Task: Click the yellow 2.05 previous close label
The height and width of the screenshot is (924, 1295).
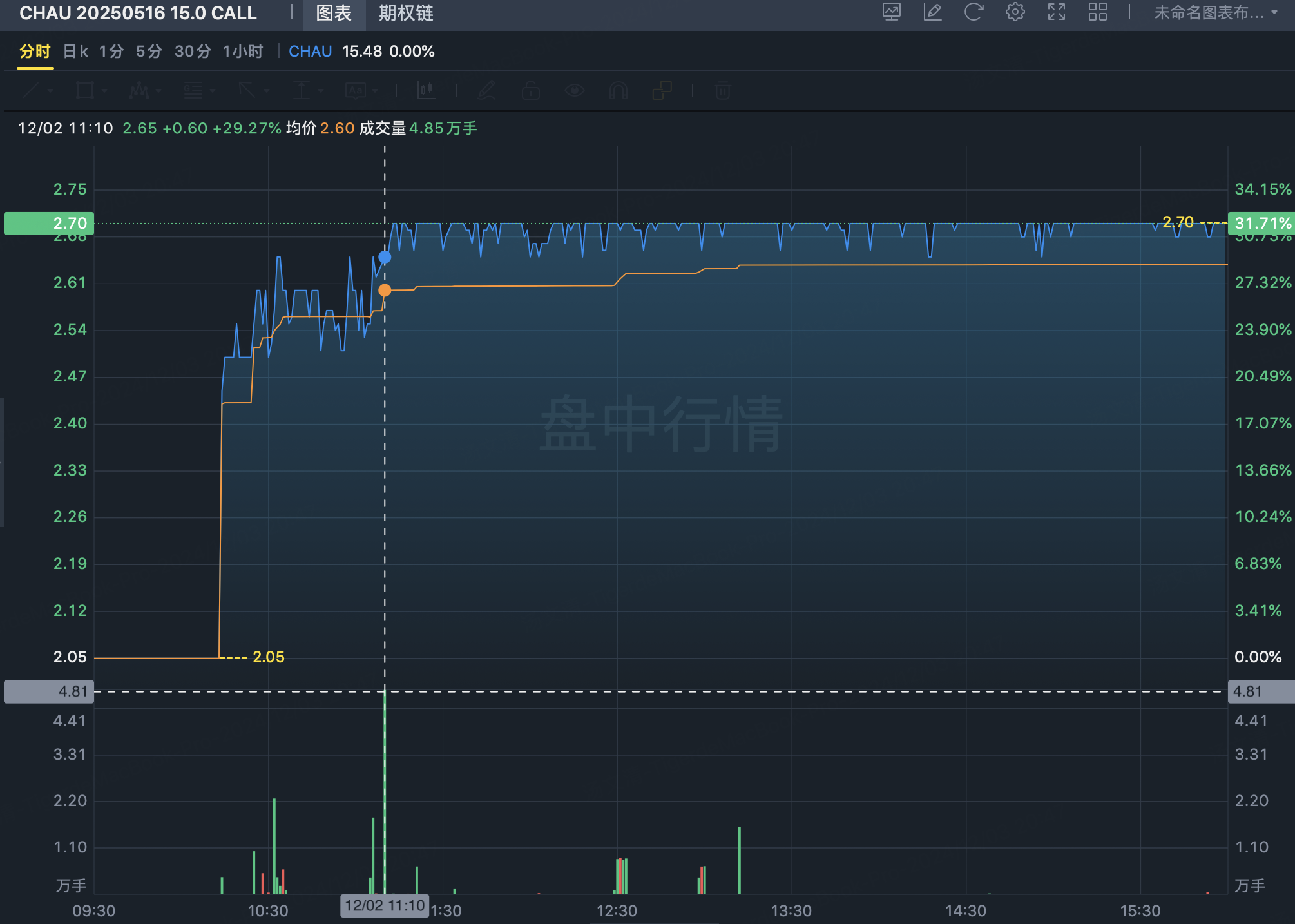Action: [x=268, y=657]
